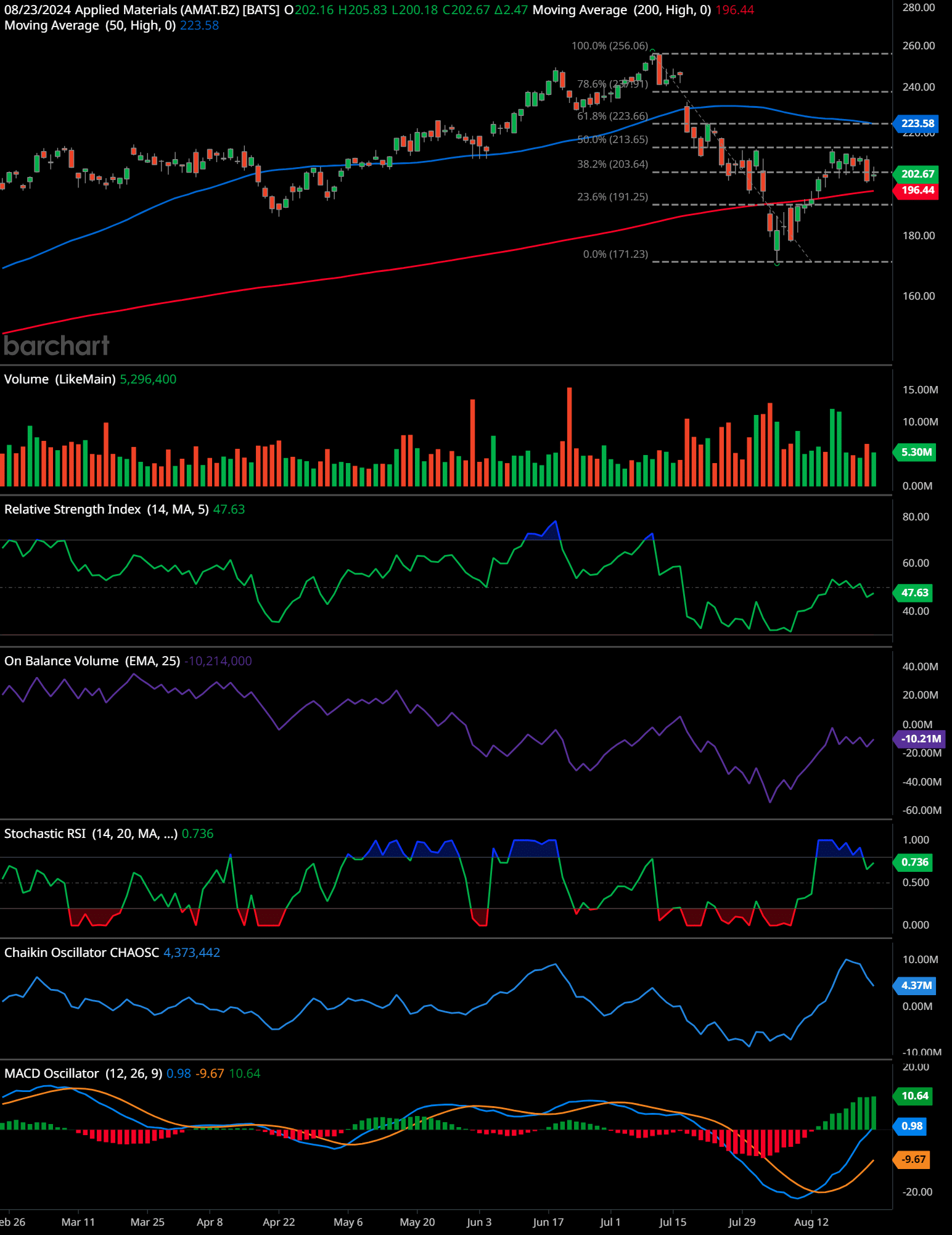Click the 10.64 MACD histogram tag
This screenshot has height=1235, width=952.
click(913, 1096)
